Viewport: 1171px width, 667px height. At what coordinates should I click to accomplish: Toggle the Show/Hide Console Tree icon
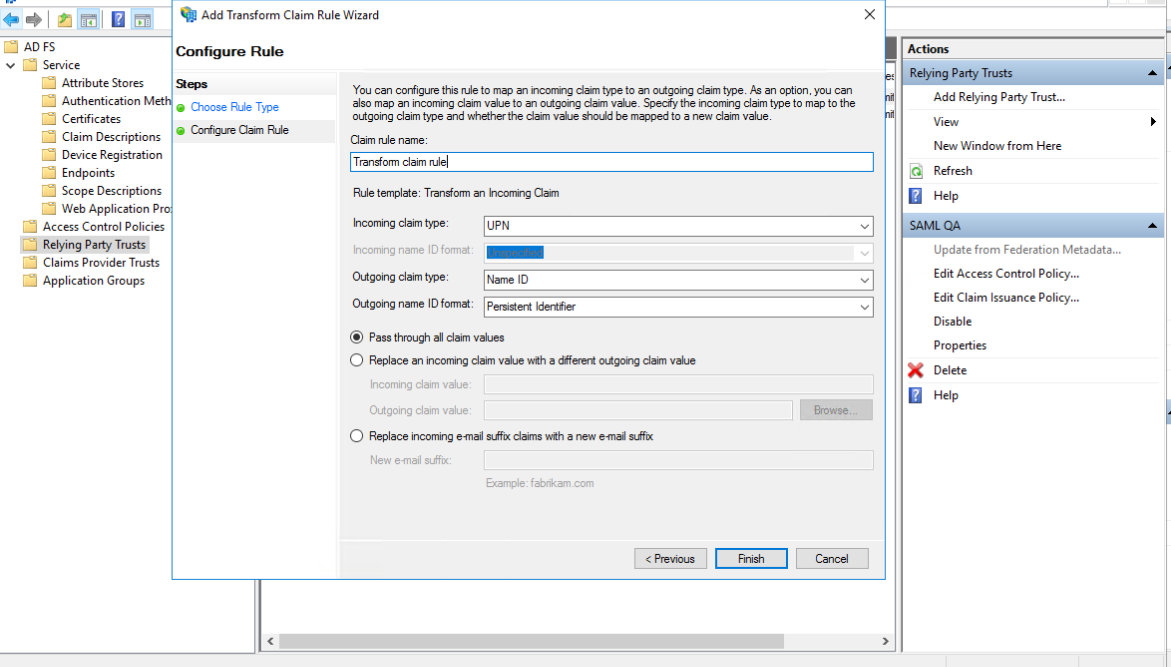click(x=89, y=20)
